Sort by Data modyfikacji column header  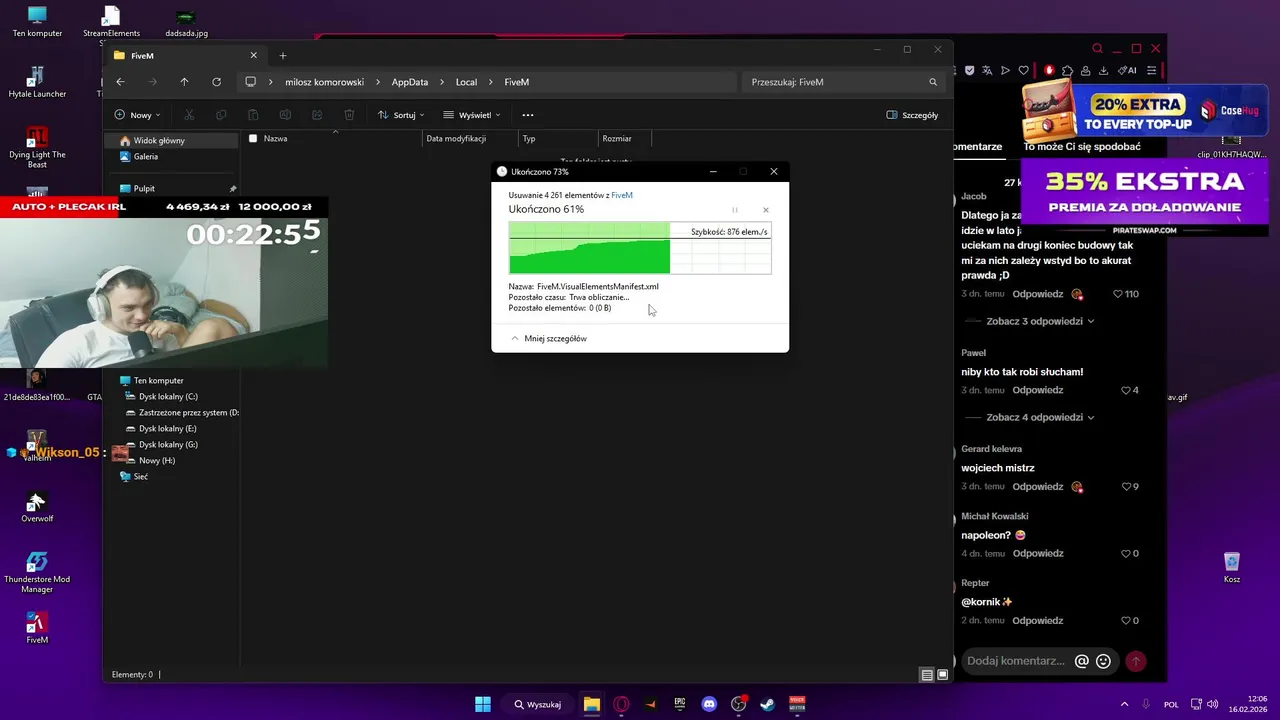coord(456,139)
